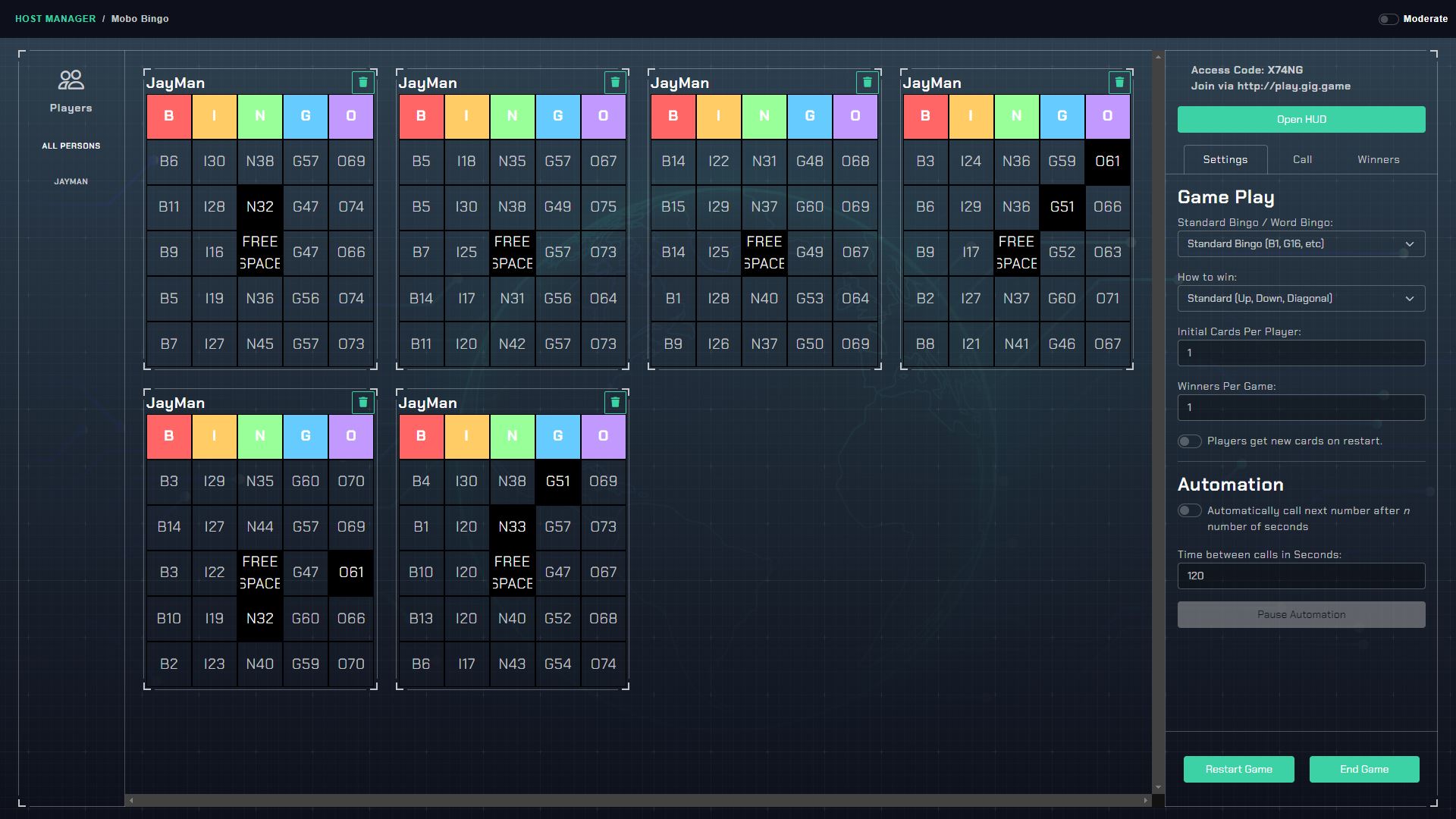
Task: Delete the second JayMan card in the top row
Action: 615,83
